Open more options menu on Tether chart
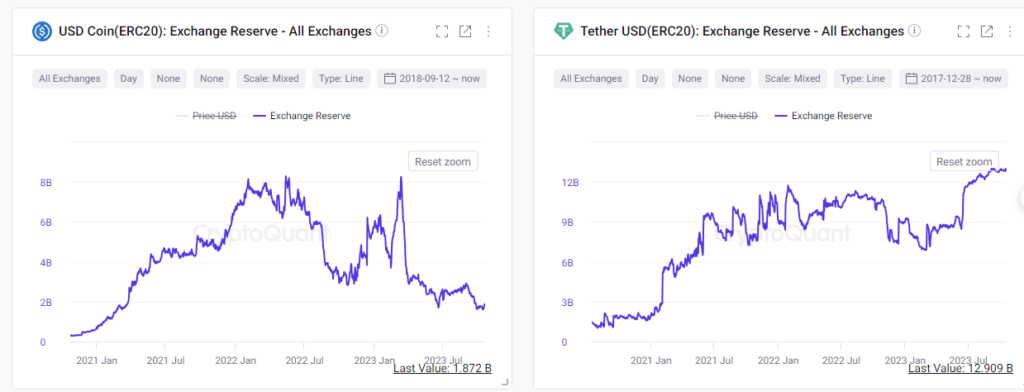This screenshot has width=1024, height=392. click(x=1010, y=31)
